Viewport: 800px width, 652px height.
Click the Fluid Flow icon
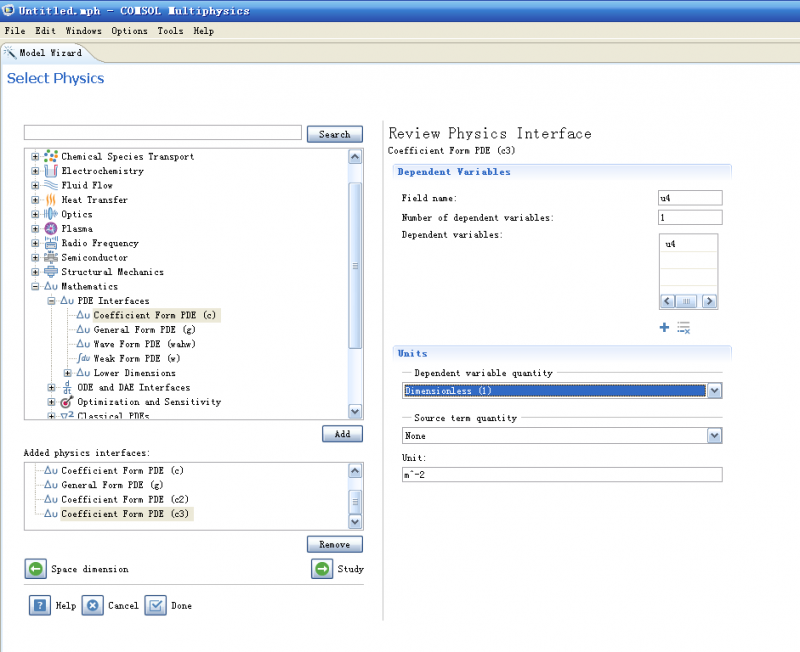51,185
